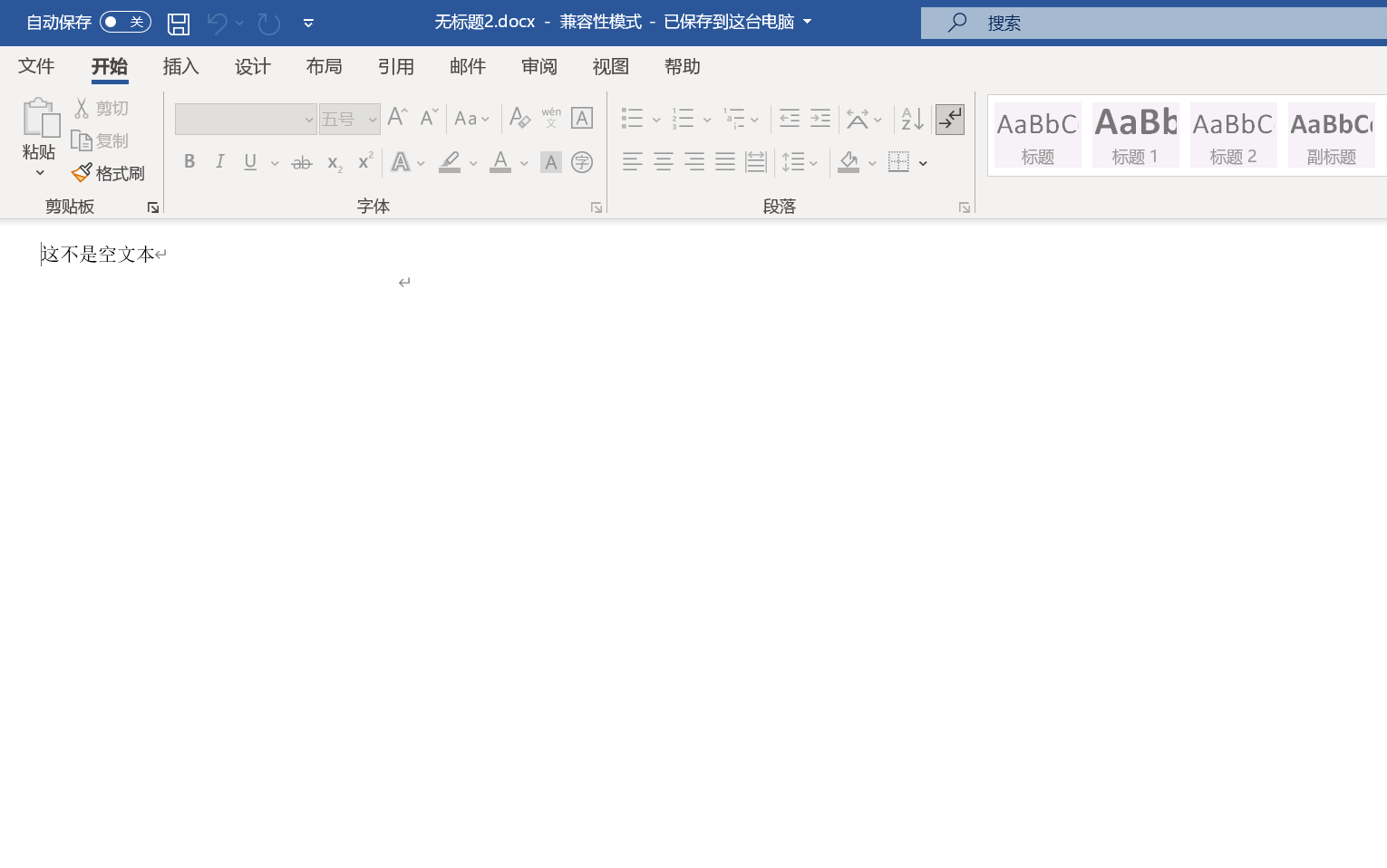Expand the Paste options arrow
The image size is (1387, 868).
40,173
